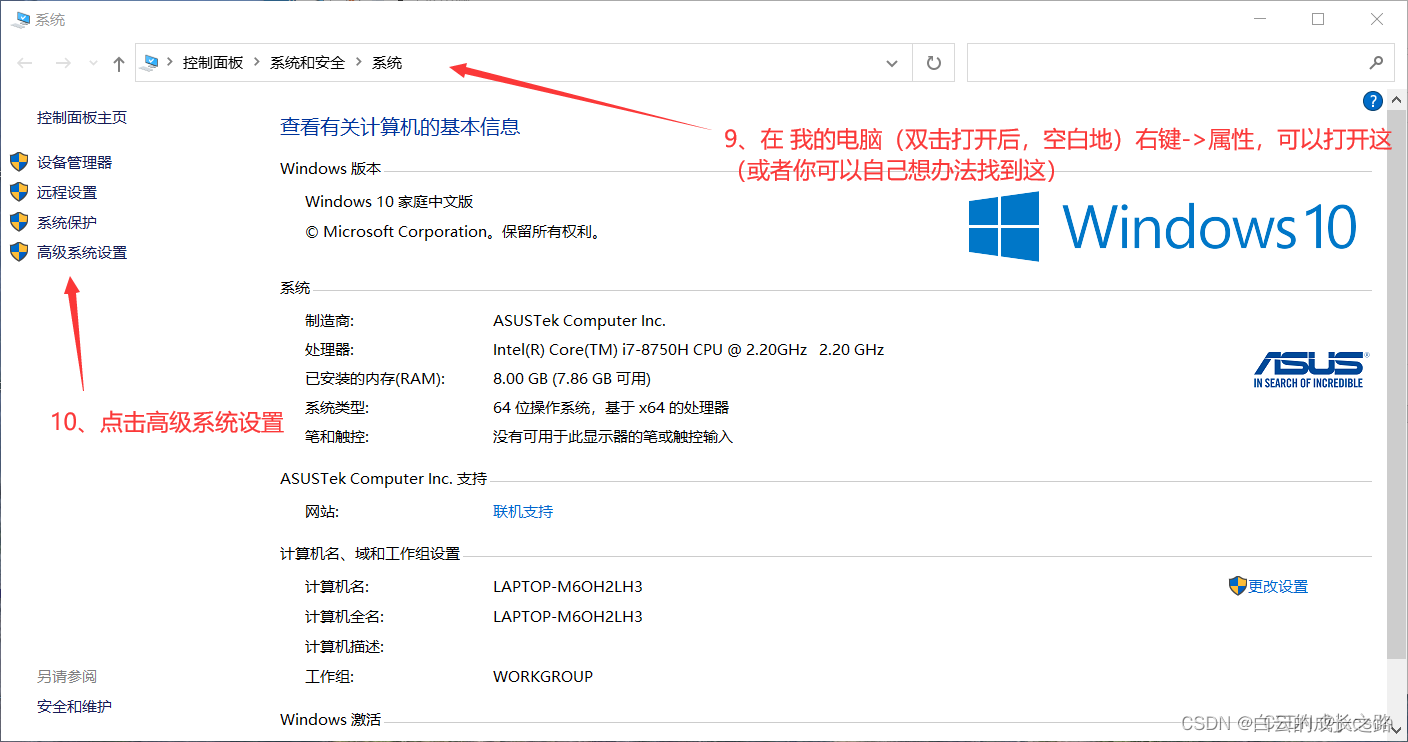Open 系统保护 link

[x=67, y=222]
